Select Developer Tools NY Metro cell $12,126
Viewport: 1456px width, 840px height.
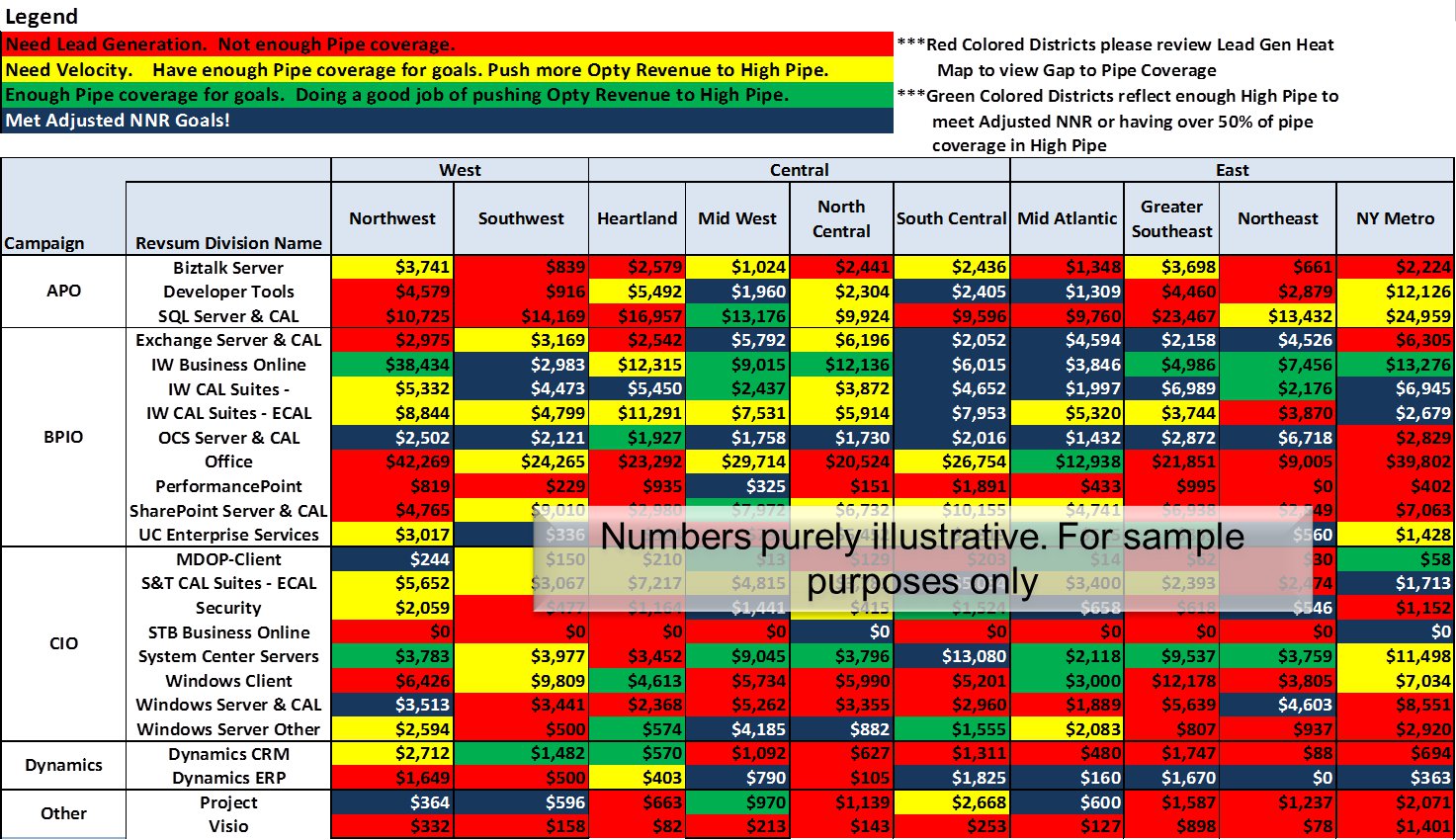point(1395,292)
